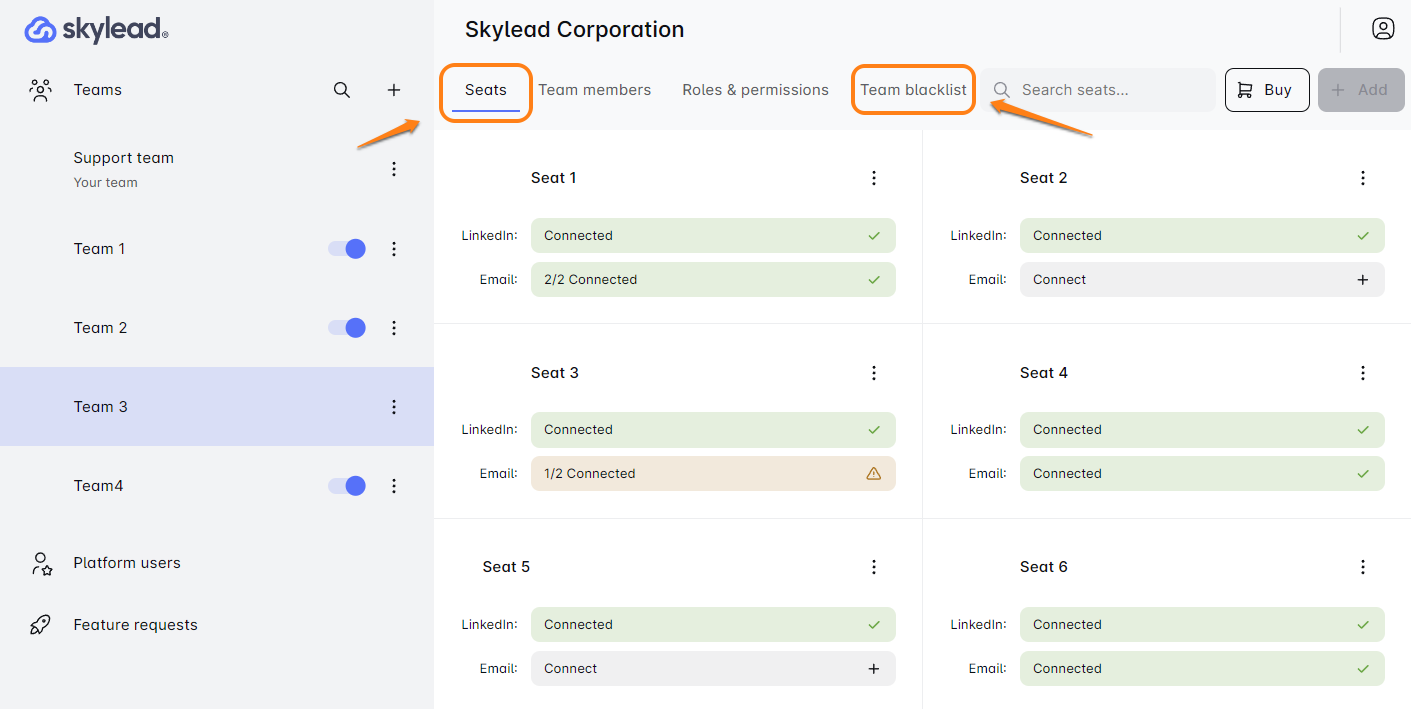Open Feature requests rocket item
Image resolution: width=1411 pixels, height=709 pixels.
coord(135,625)
